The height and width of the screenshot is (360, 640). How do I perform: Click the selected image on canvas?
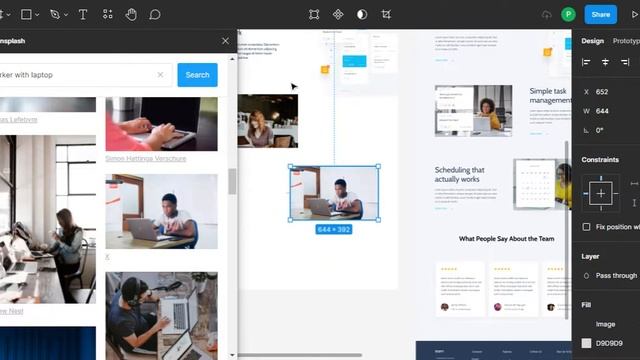334,193
